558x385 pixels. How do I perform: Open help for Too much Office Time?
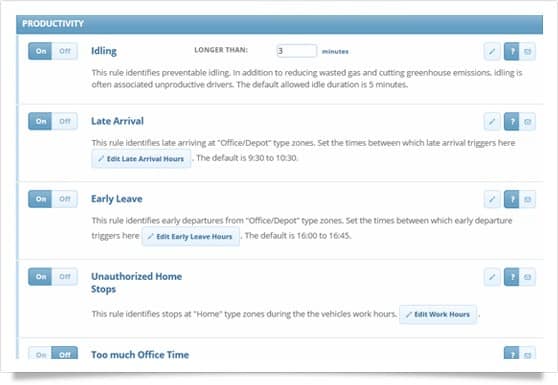512,353
